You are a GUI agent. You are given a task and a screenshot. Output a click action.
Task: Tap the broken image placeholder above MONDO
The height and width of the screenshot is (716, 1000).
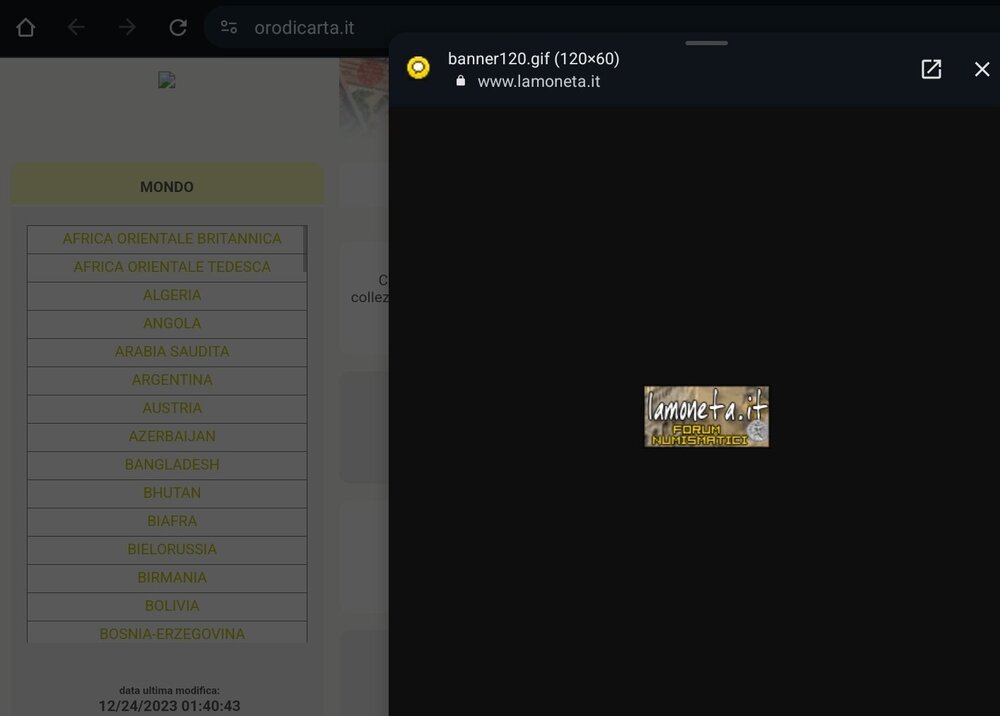tap(167, 81)
